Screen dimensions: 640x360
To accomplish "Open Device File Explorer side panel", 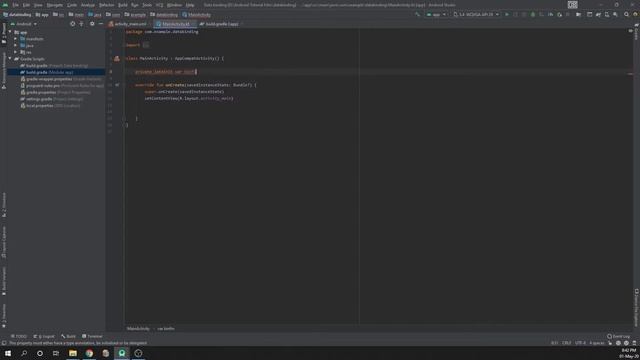I will click(x=636, y=308).
